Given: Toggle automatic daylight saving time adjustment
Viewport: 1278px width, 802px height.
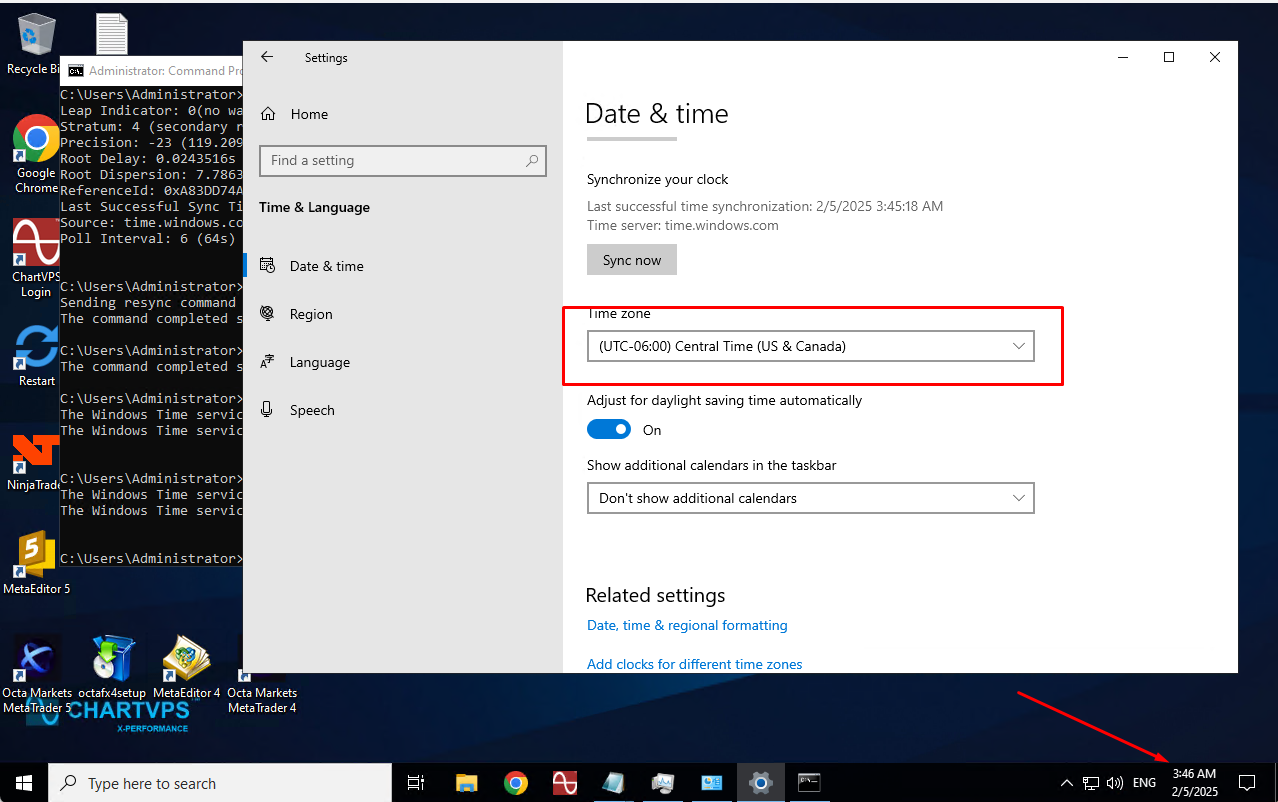Looking at the screenshot, I should tap(609, 429).
